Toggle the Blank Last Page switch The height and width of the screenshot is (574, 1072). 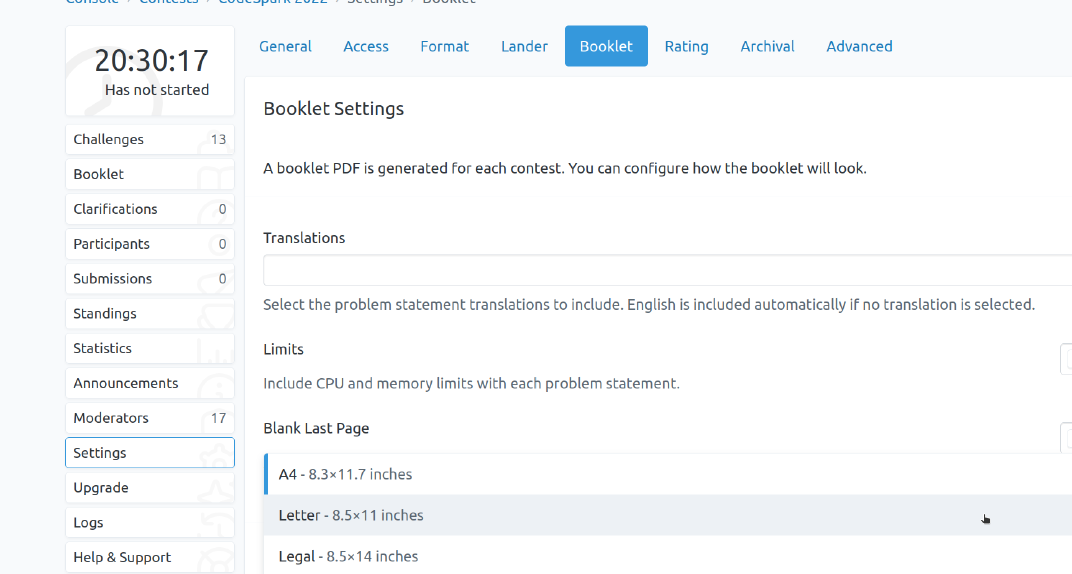1066,437
